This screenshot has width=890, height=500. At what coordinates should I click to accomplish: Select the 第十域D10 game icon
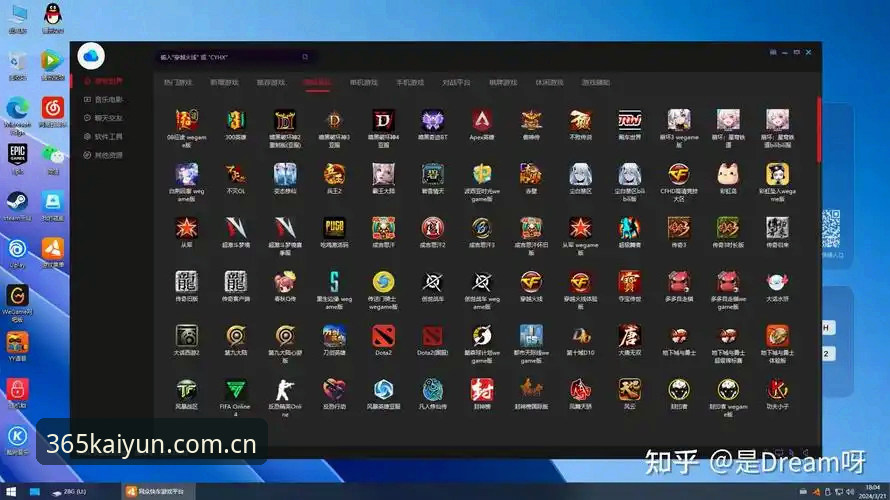[580, 336]
